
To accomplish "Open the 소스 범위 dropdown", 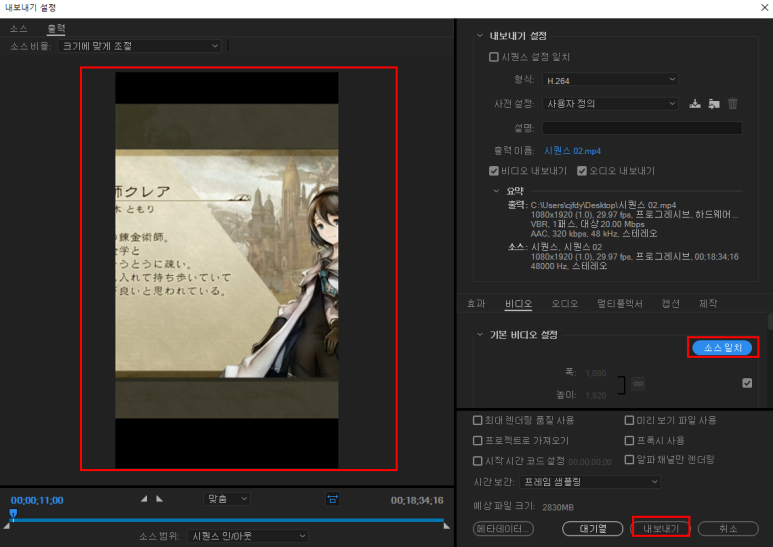I will tap(248, 536).
